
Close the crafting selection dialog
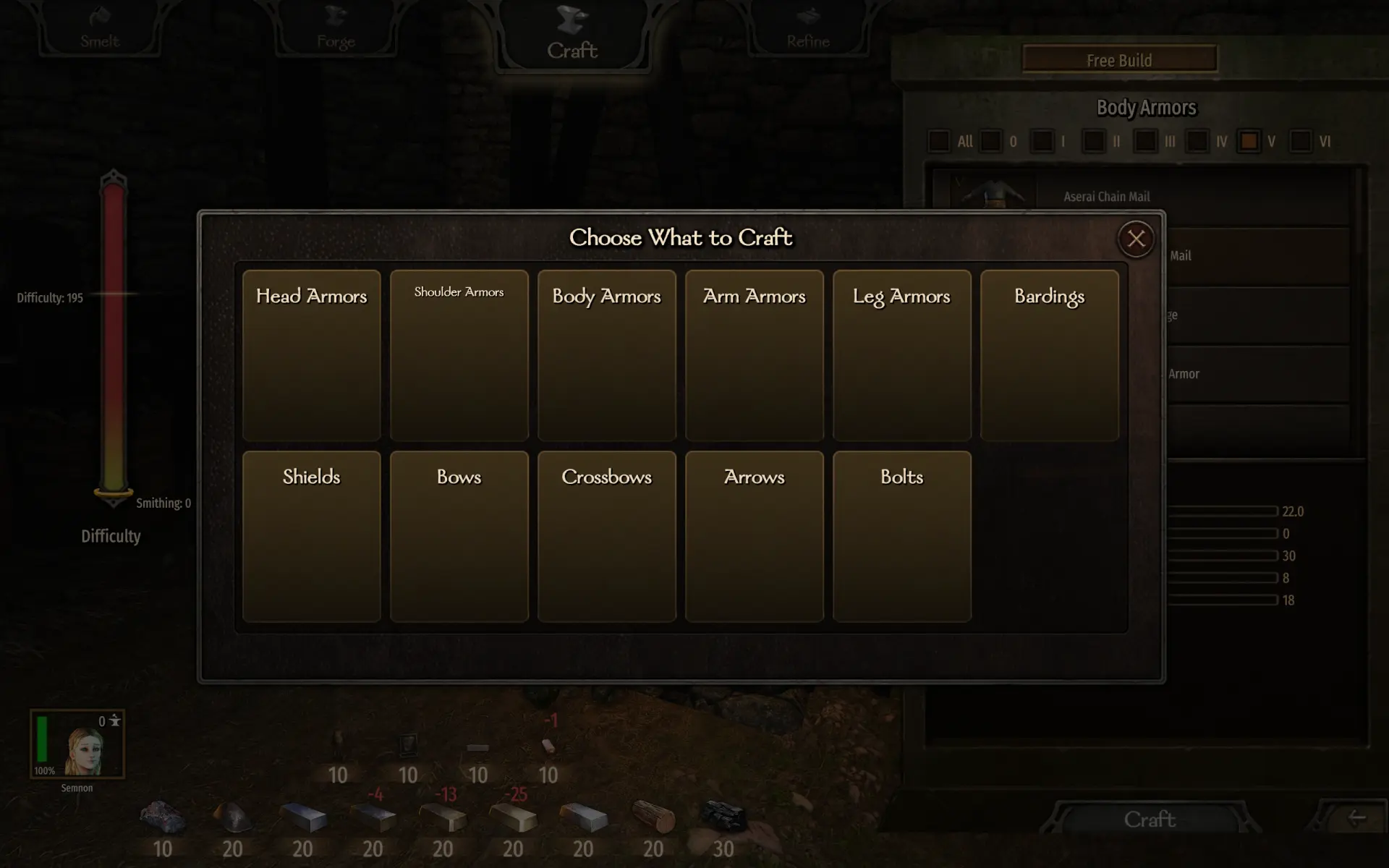[x=1137, y=238]
